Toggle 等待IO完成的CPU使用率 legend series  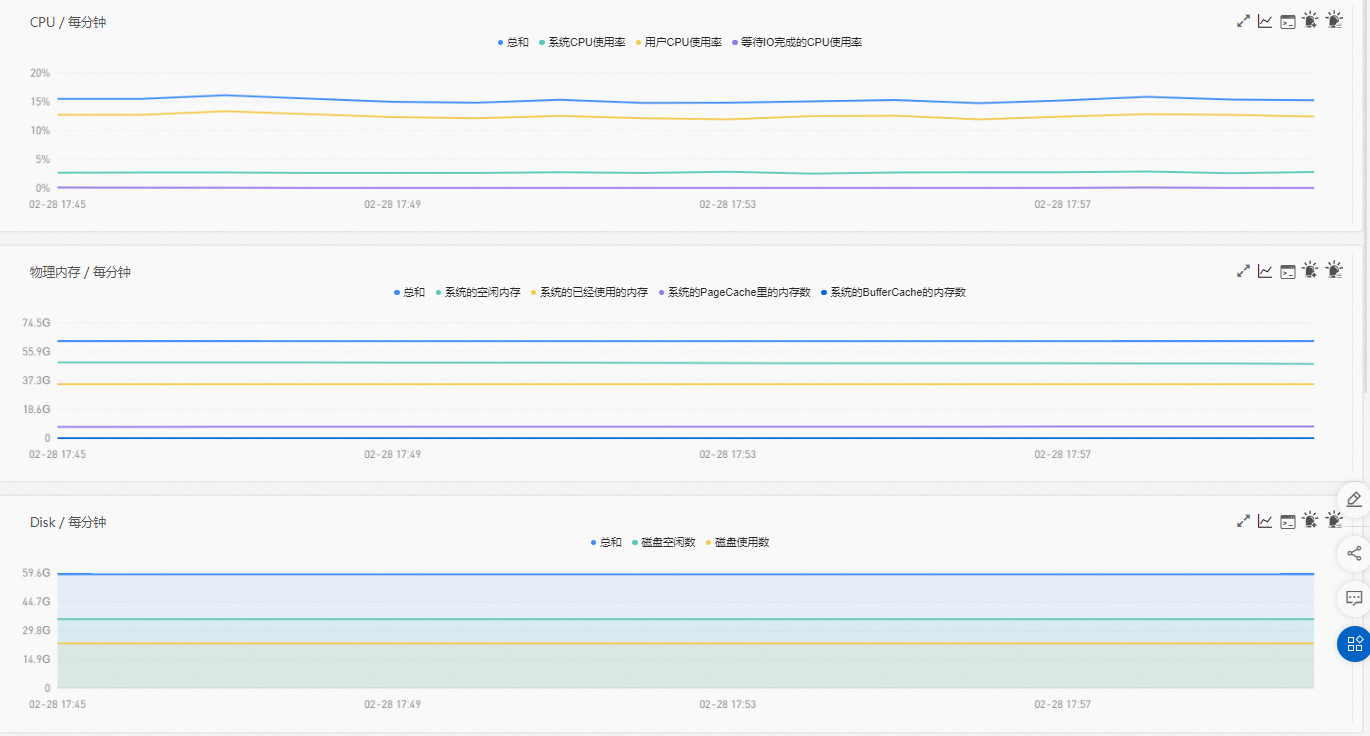pyautogui.click(x=797, y=42)
